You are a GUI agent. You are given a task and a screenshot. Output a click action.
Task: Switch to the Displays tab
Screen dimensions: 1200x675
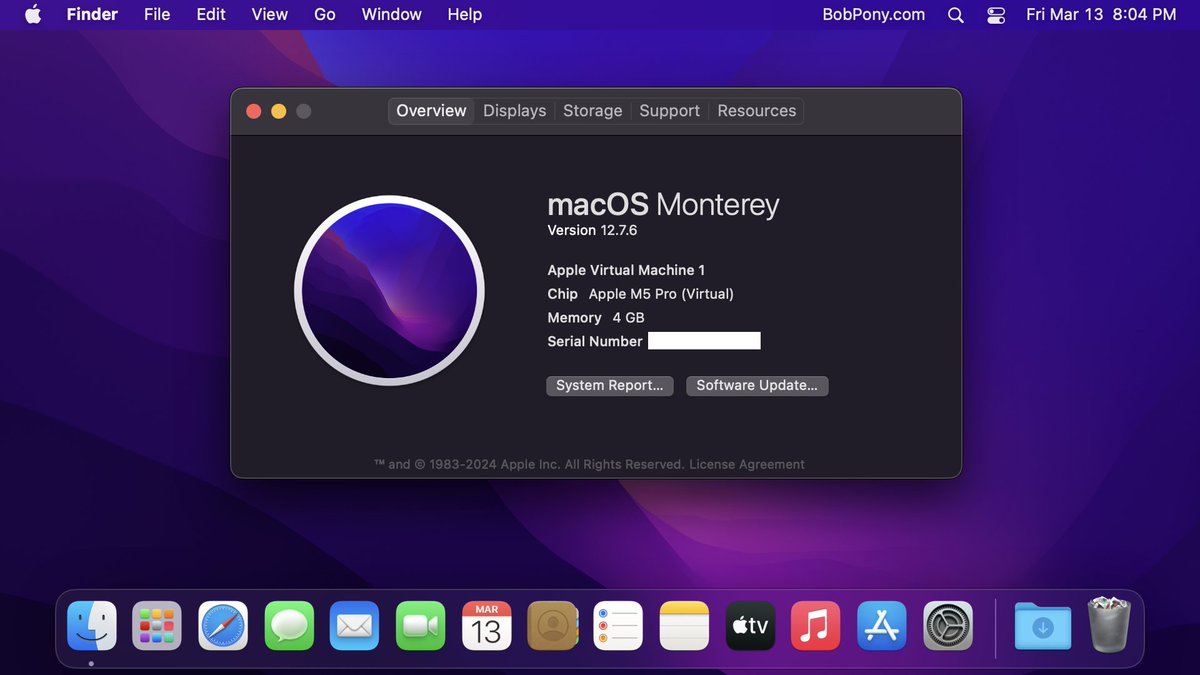pyautogui.click(x=515, y=111)
